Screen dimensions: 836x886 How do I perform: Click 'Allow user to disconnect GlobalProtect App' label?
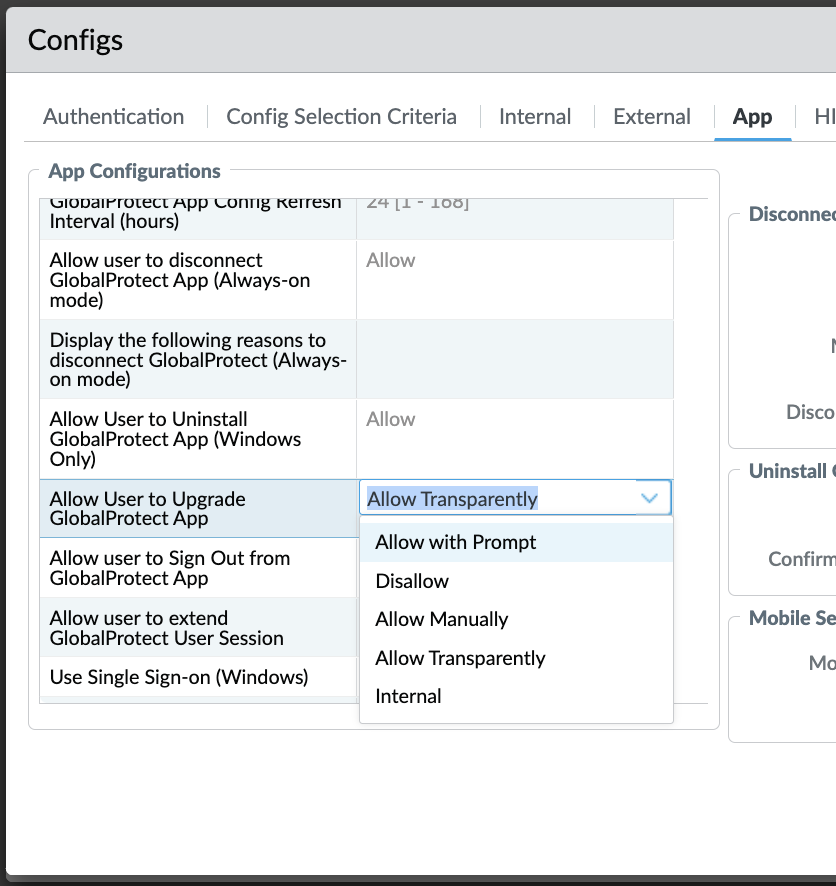click(180, 280)
